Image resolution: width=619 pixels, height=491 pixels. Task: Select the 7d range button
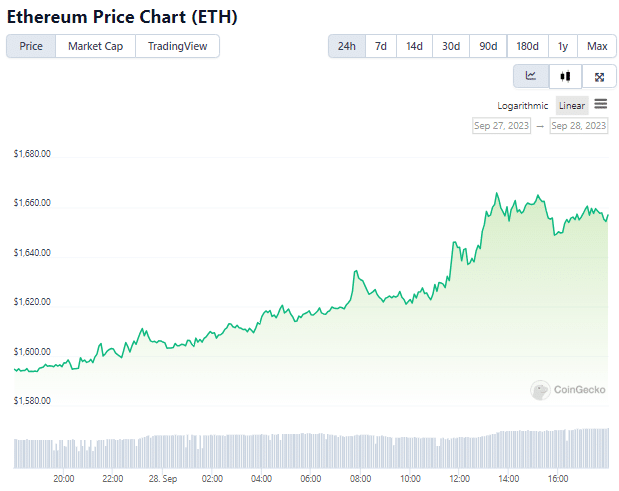point(381,47)
